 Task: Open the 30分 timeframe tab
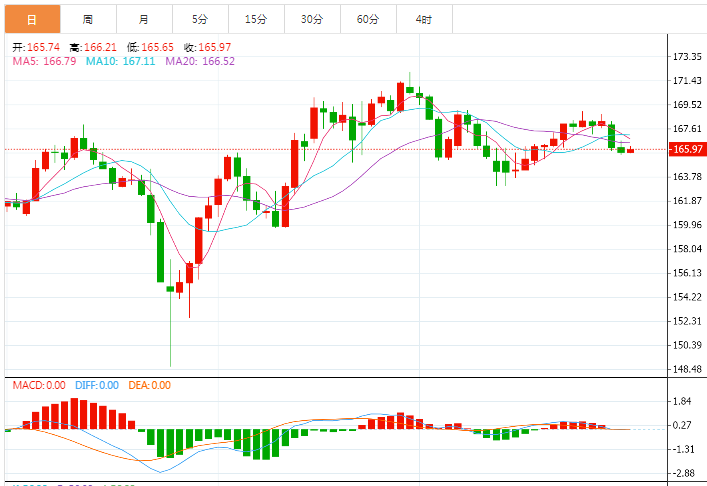tap(312, 19)
